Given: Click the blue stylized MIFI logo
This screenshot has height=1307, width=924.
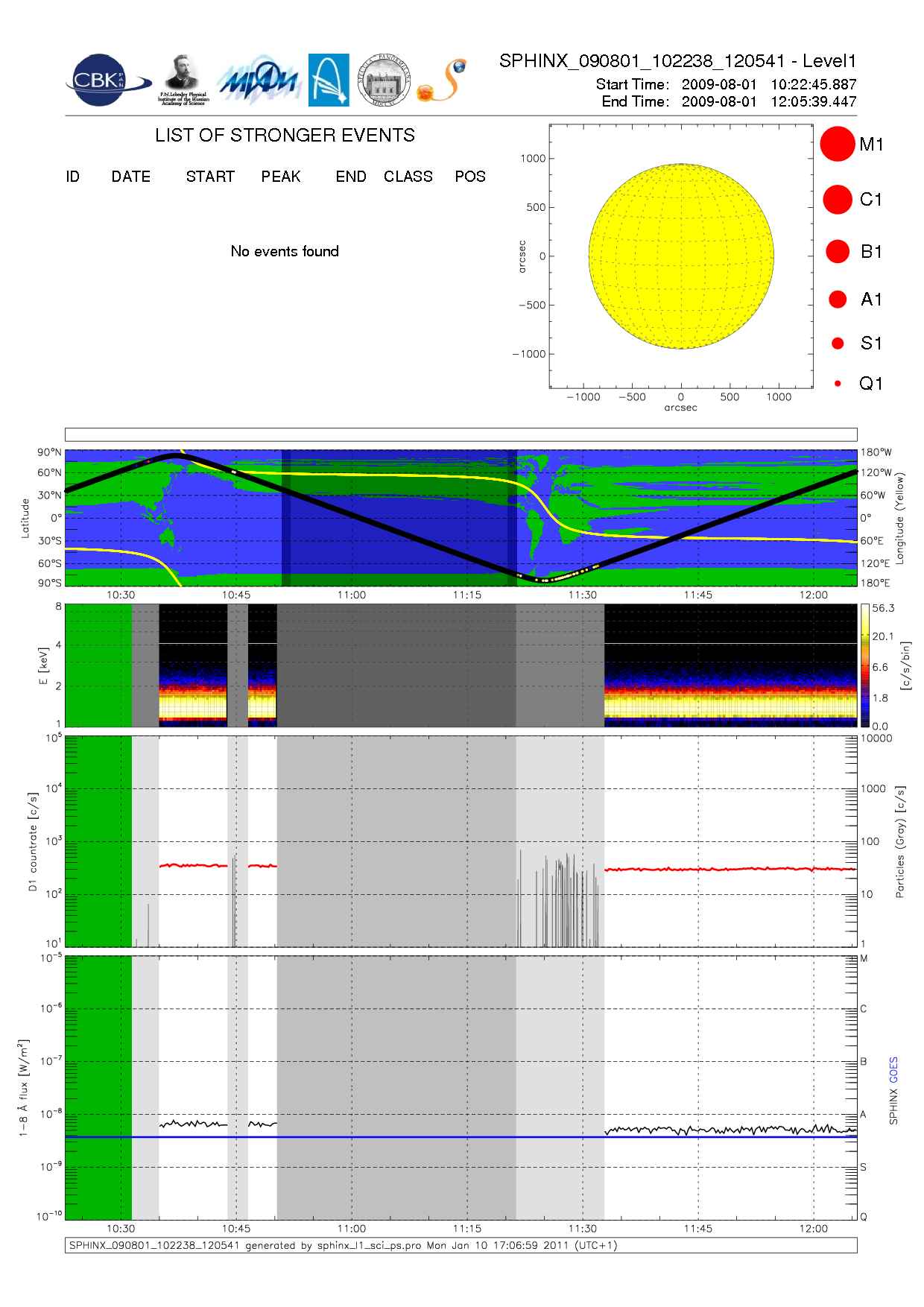Looking at the screenshot, I should tap(259, 80).
